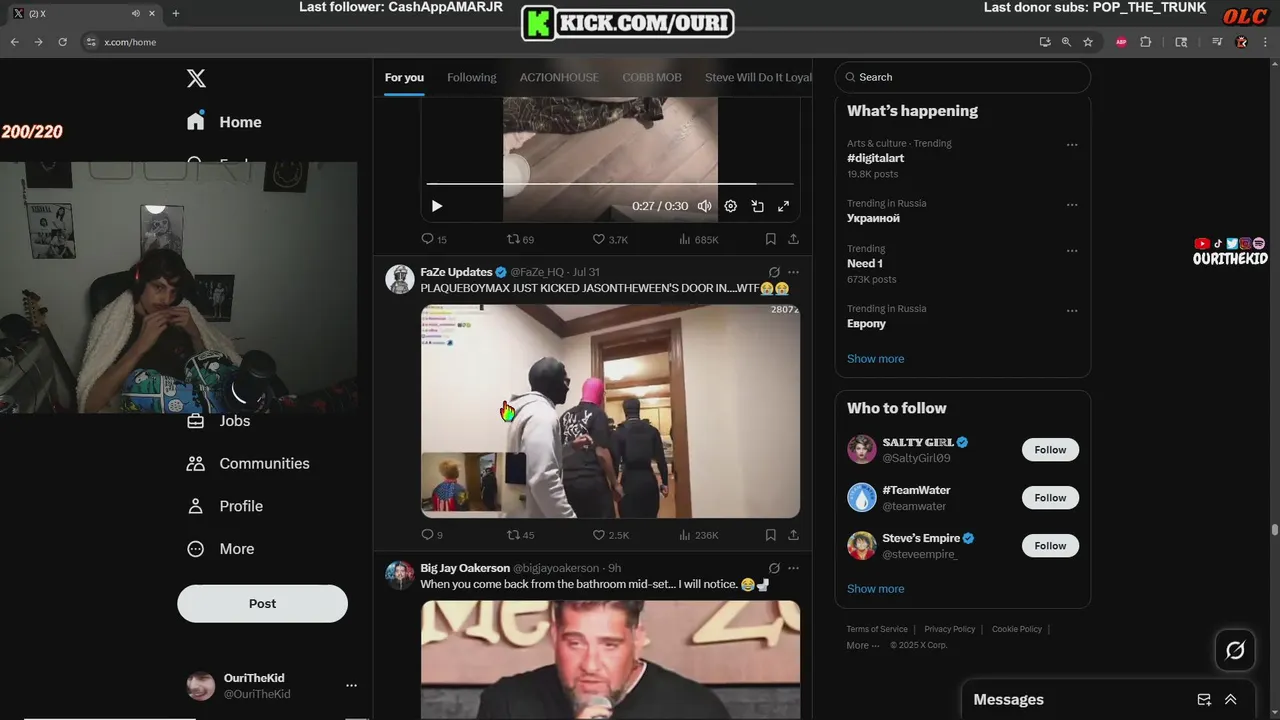The image size is (1280, 720).
Task: Expand the Messages drawer
Action: click(x=1231, y=700)
